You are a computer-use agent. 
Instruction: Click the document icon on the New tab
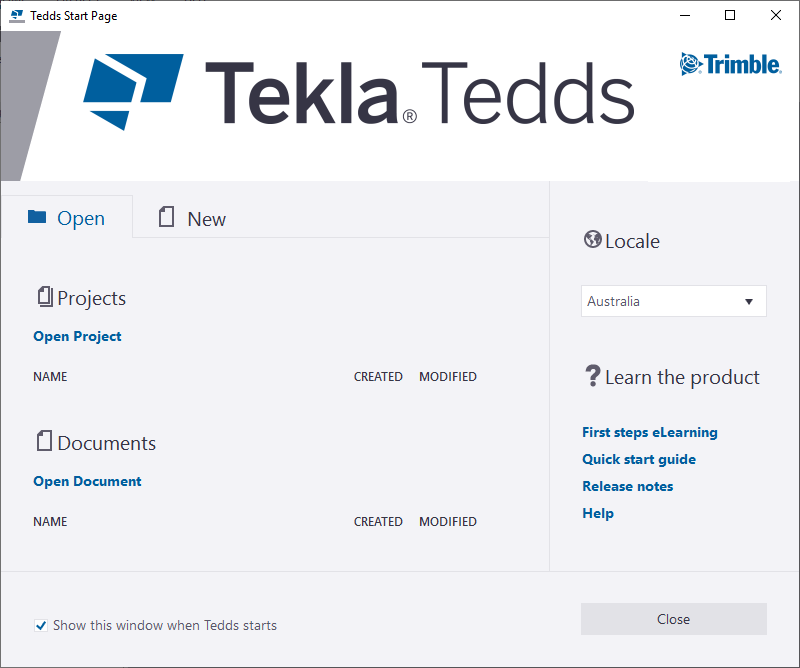pyautogui.click(x=166, y=217)
